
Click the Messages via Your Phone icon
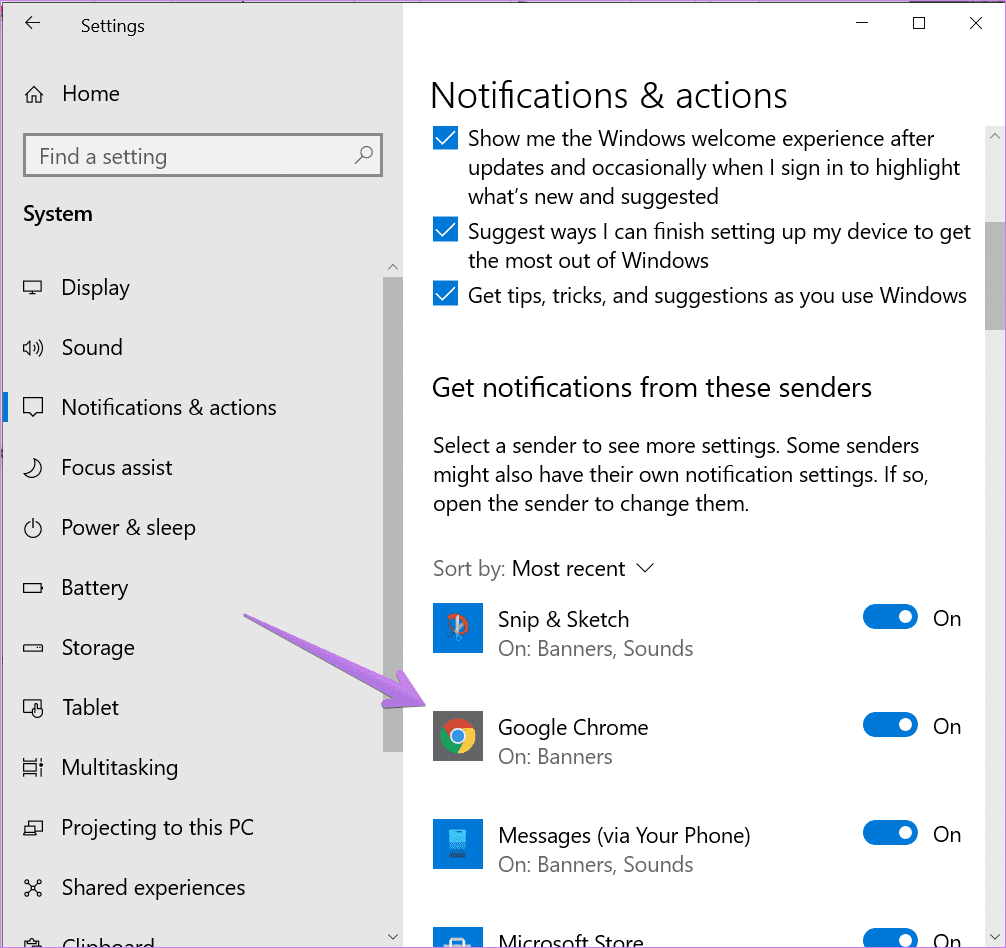(458, 844)
